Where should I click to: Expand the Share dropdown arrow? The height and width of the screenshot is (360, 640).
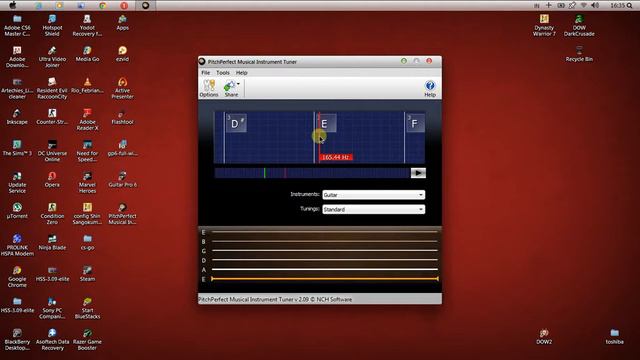[238, 84]
